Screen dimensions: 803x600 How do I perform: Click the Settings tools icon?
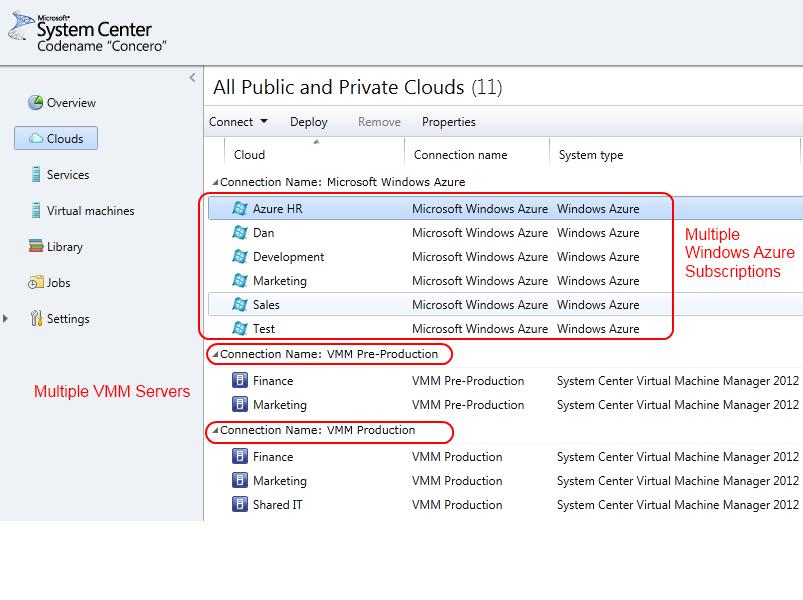point(36,318)
